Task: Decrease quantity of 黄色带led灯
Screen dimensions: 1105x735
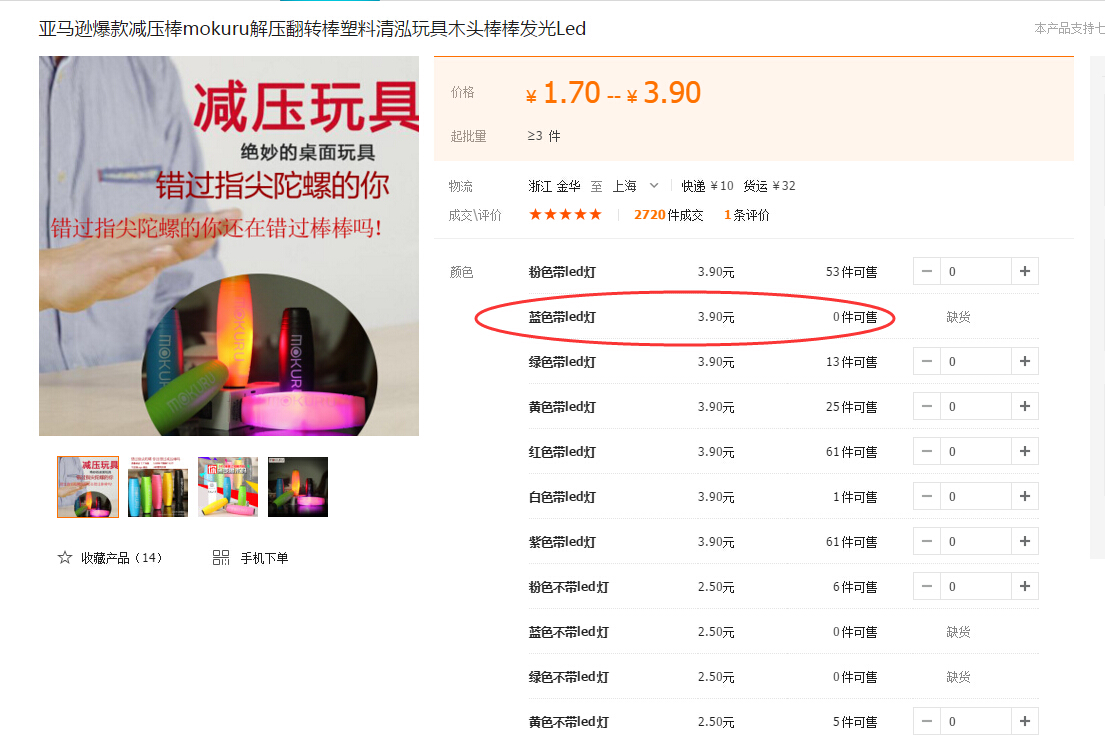Action: 927,407
